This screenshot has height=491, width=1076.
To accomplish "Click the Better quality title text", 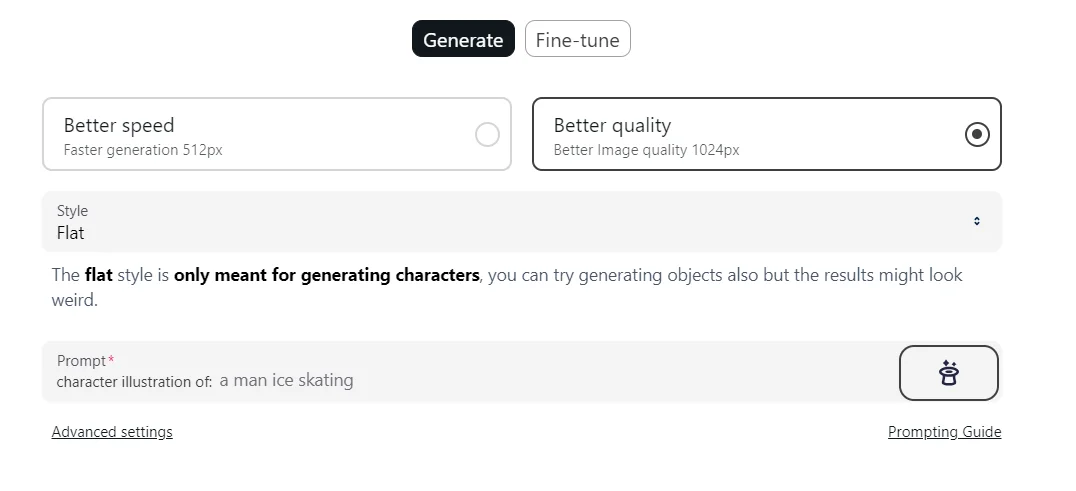I will click(x=612, y=125).
